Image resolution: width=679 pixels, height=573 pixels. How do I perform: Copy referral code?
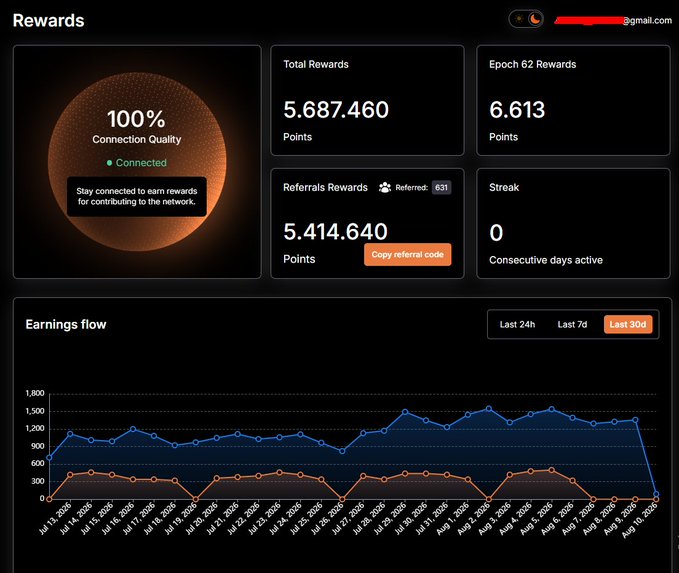[407, 255]
